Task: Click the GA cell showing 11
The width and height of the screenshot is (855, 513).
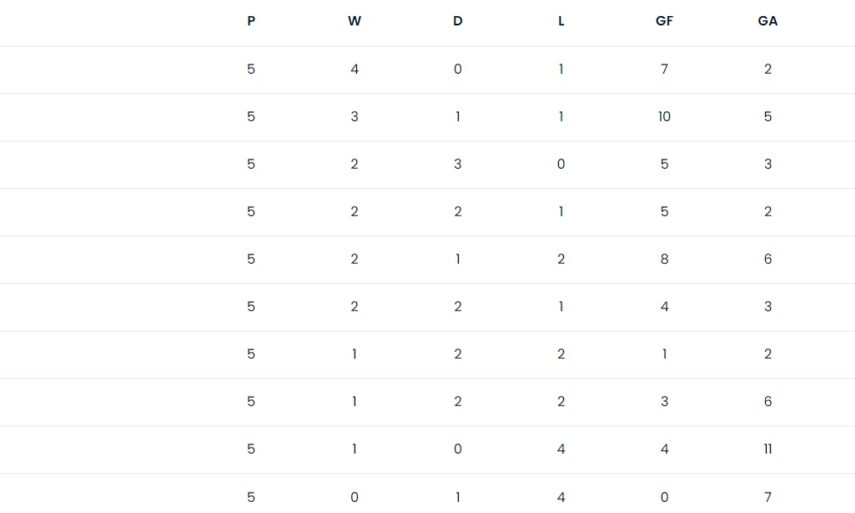Action: coord(768,449)
